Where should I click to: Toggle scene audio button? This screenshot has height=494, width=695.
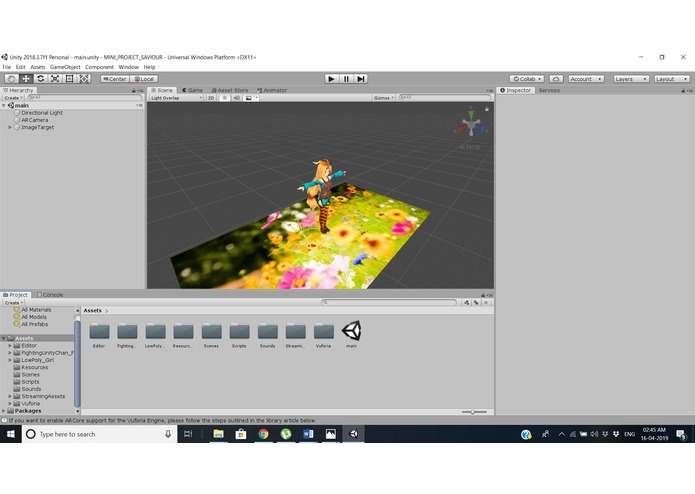point(237,98)
